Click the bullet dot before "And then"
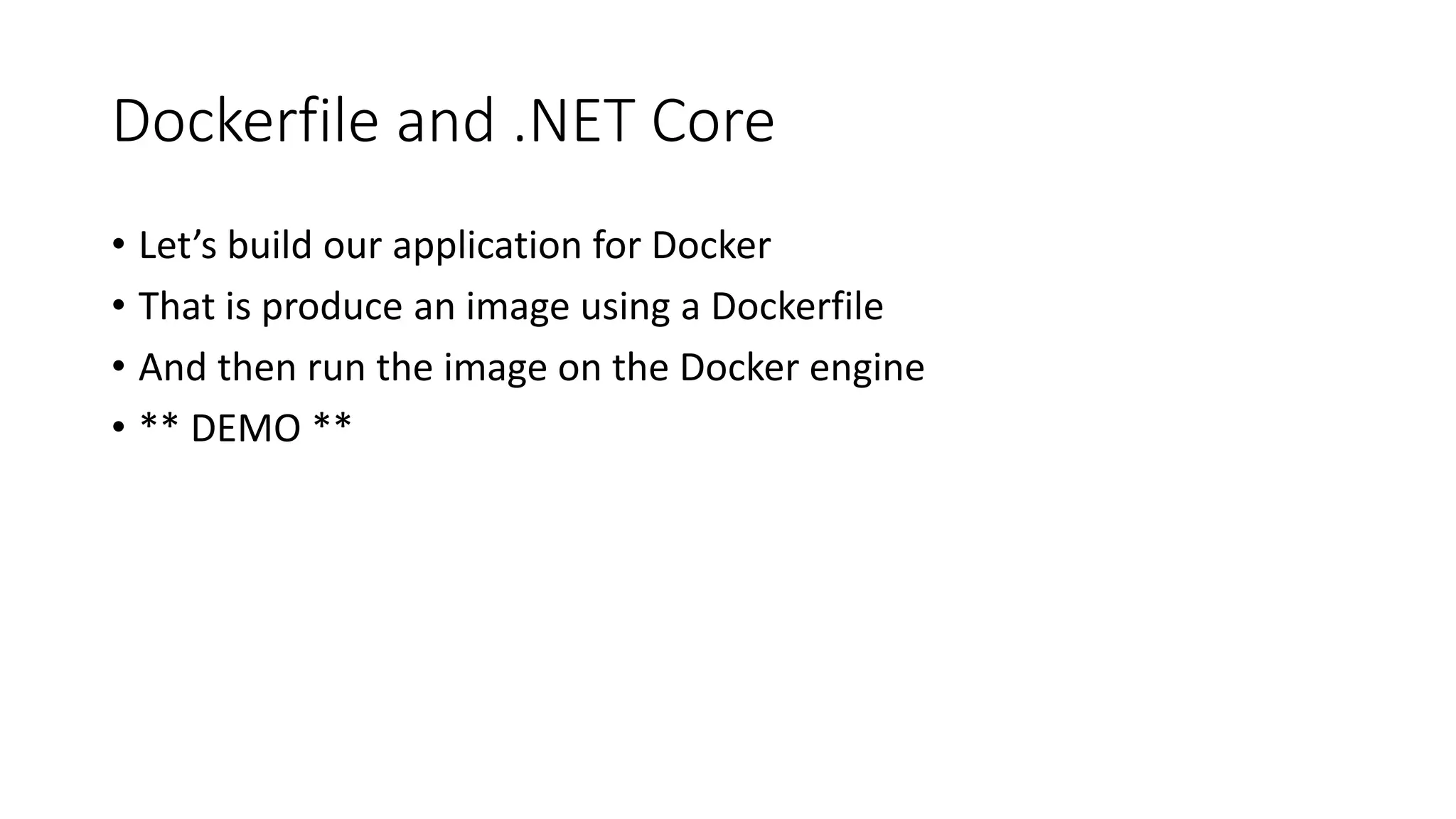 coord(118,366)
